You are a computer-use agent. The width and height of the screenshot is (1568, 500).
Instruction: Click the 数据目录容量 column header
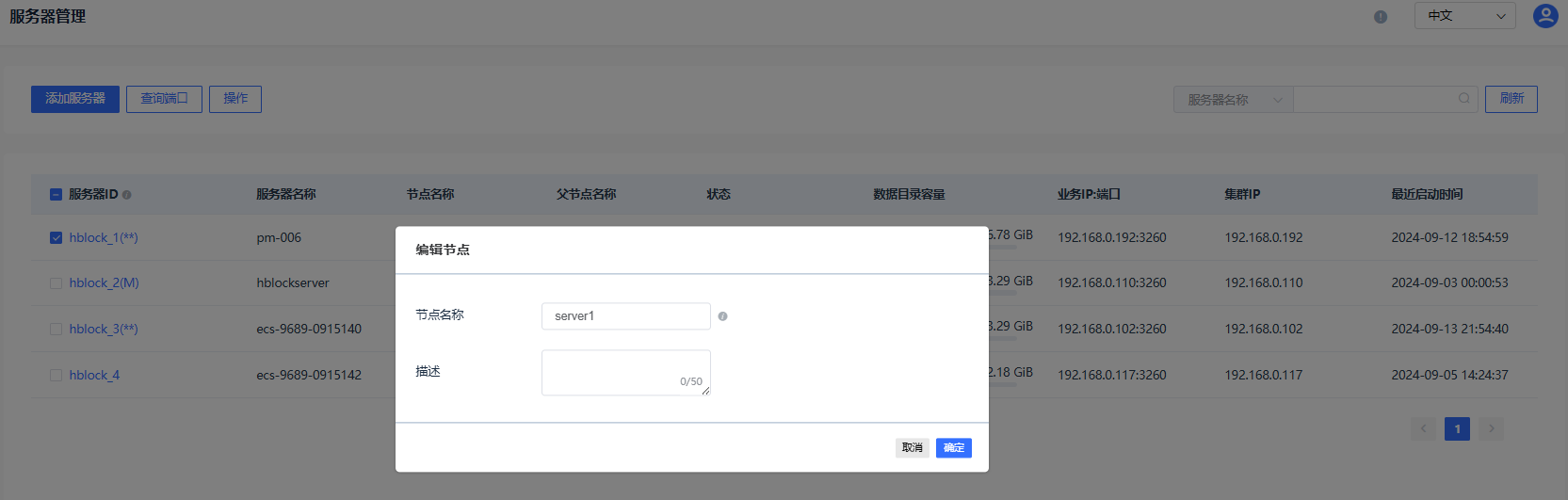coord(909,194)
